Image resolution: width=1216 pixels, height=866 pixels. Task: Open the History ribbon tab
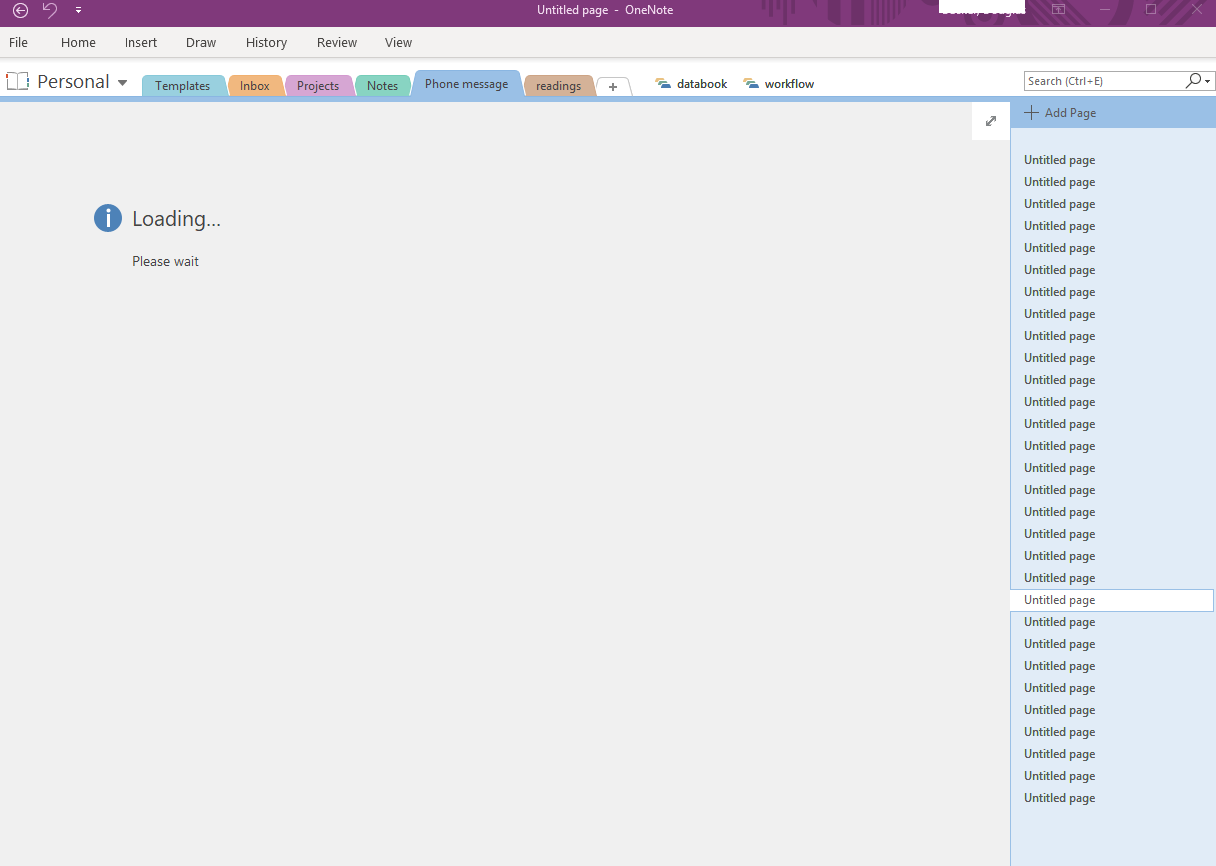266,43
